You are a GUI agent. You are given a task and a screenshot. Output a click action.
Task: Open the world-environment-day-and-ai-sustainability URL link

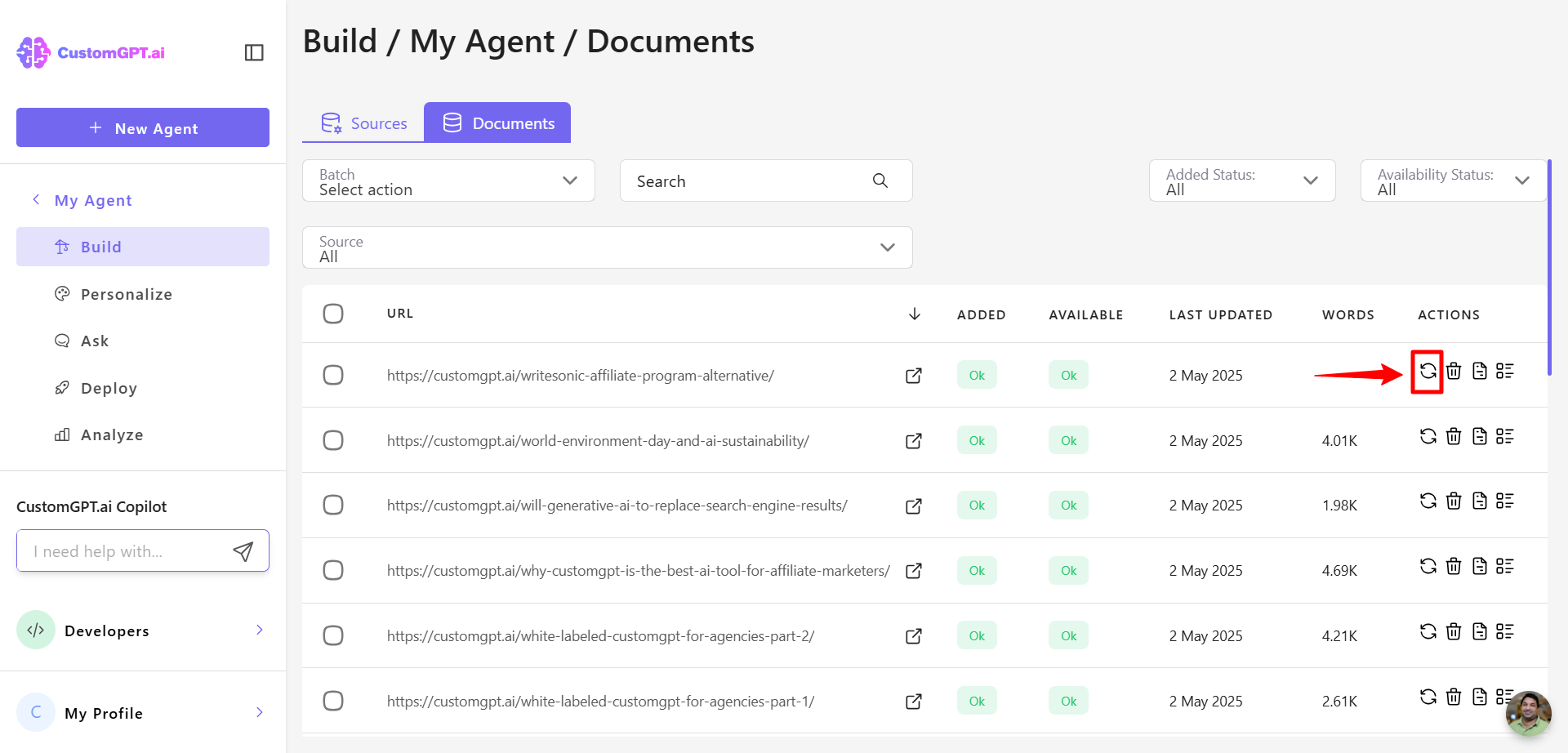coord(598,441)
